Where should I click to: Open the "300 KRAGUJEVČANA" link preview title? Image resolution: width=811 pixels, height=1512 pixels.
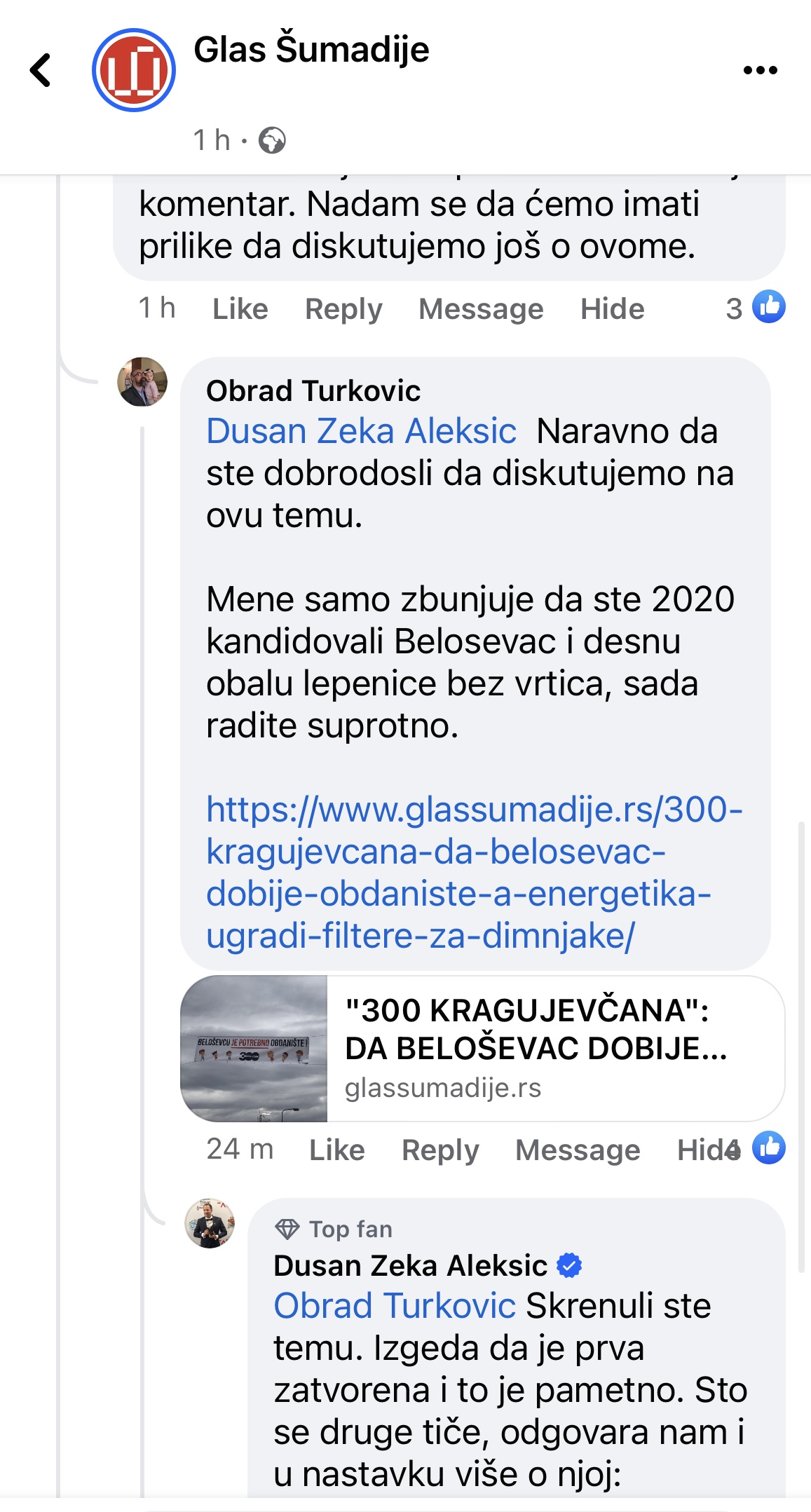click(x=536, y=1029)
